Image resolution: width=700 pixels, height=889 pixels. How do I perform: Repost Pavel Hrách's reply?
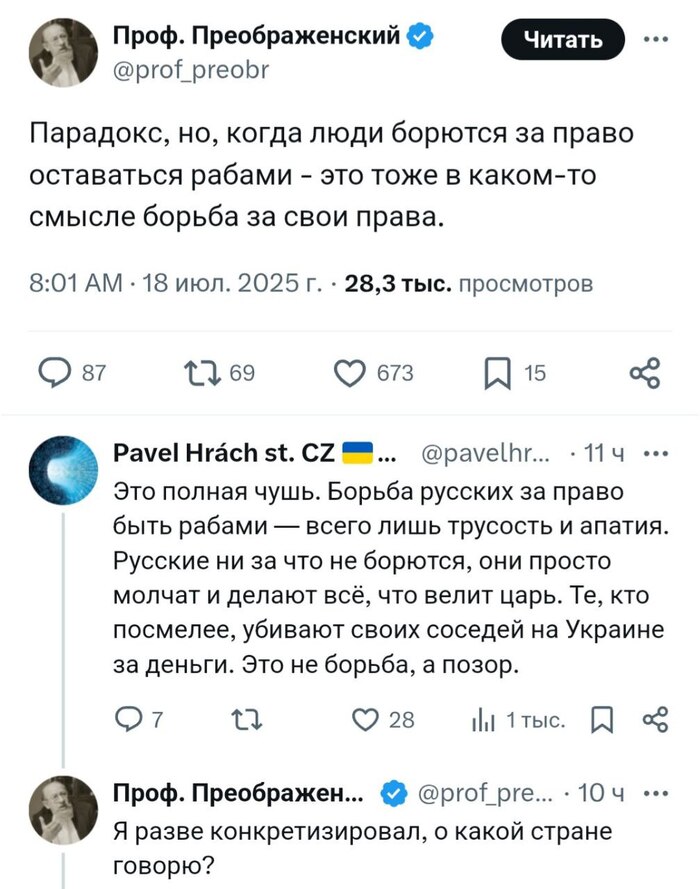point(243,719)
